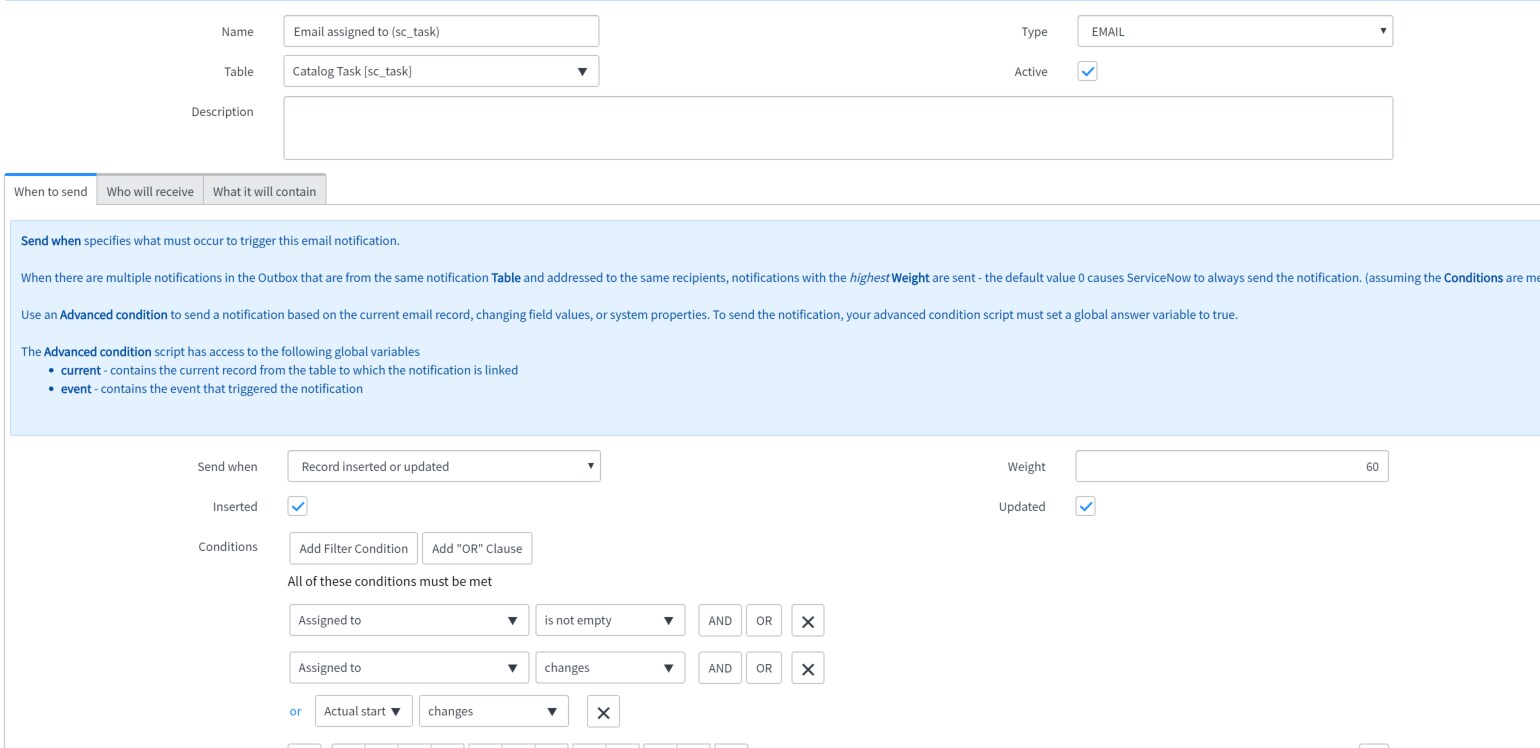This screenshot has width=1540, height=748.
Task: Open the "What it will contain" tab
Action: pyautogui.click(x=265, y=191)
